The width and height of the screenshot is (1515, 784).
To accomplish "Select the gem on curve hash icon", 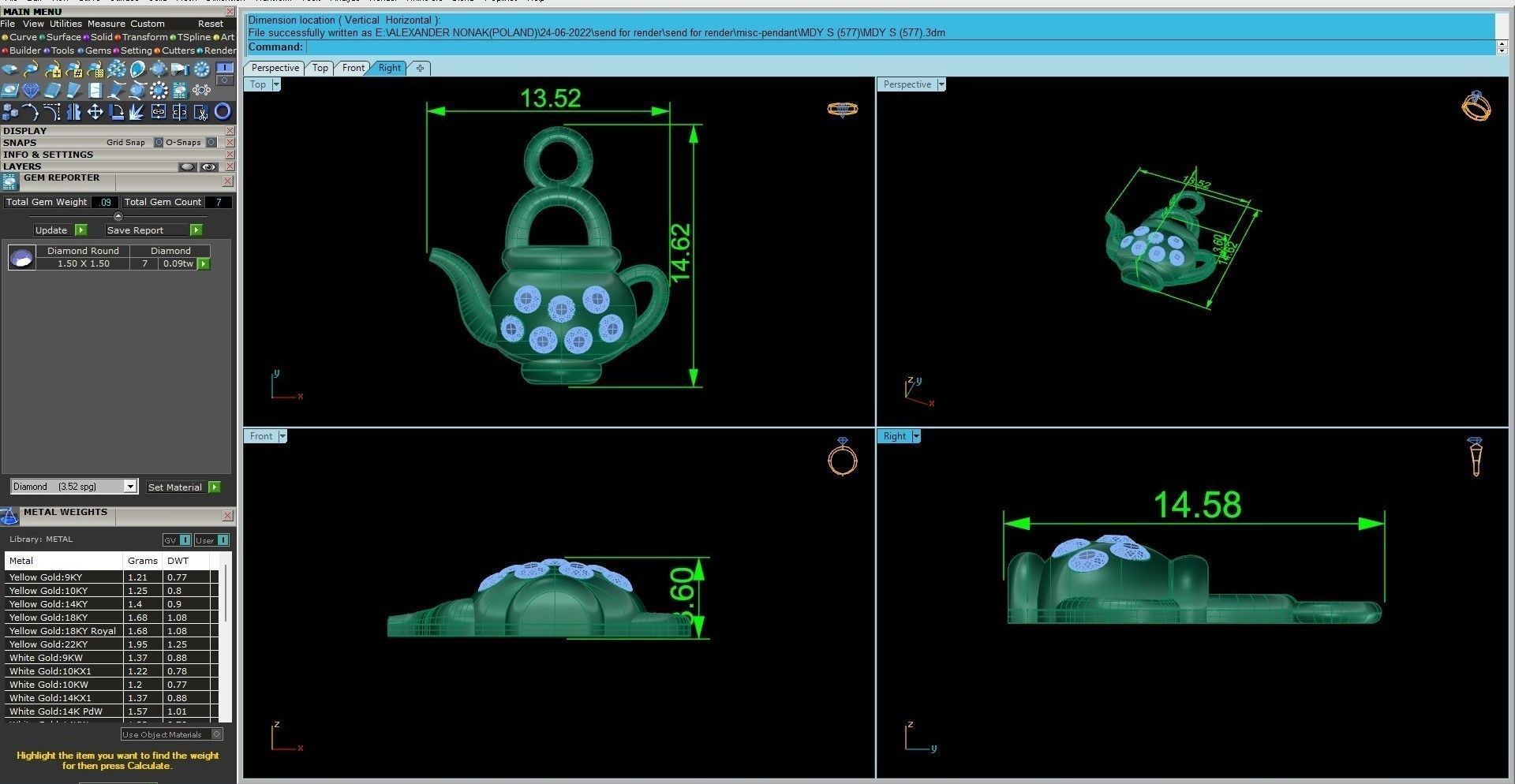I will pyautogui.click(x=73, y=69).
